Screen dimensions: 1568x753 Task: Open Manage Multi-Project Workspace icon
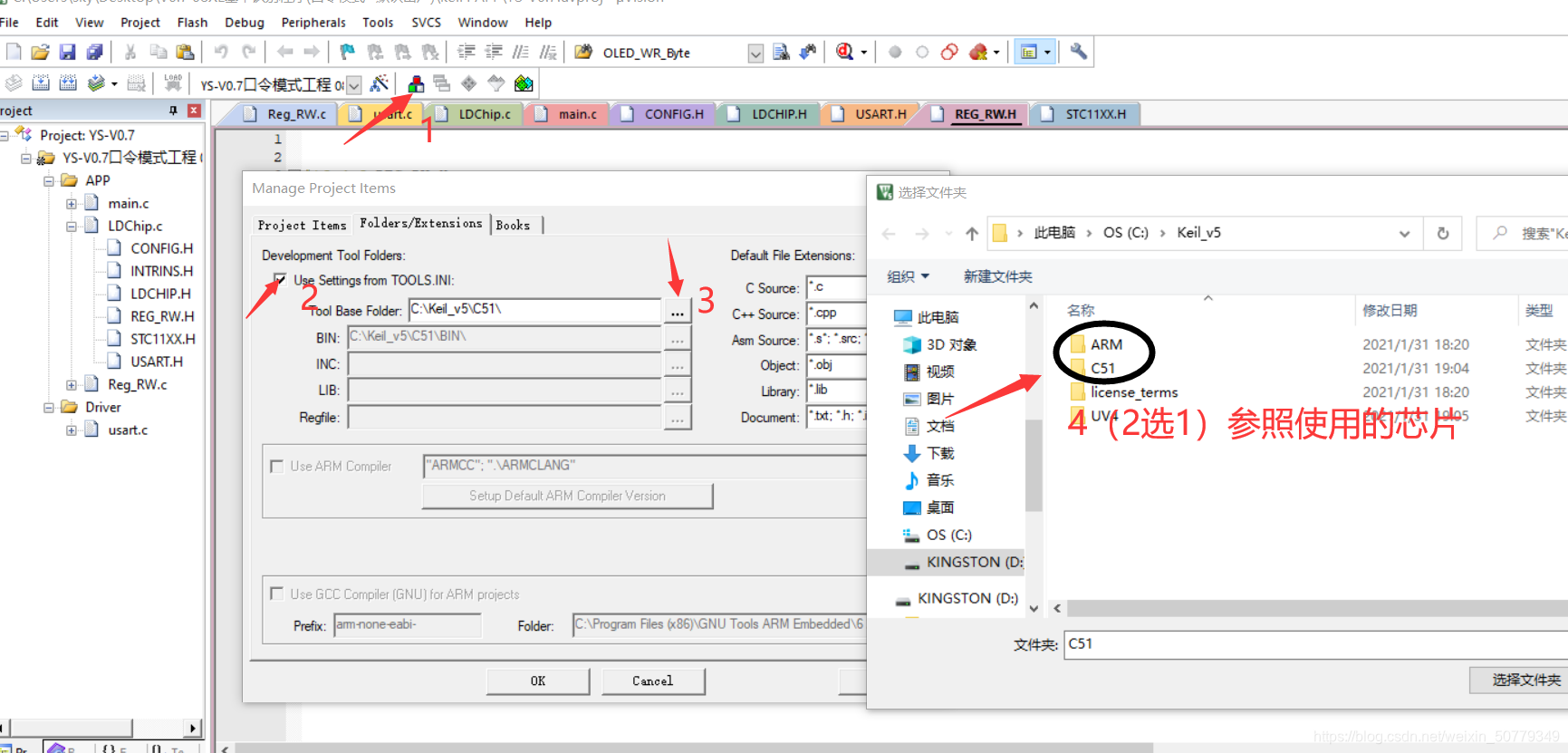(x=442, y=83)
